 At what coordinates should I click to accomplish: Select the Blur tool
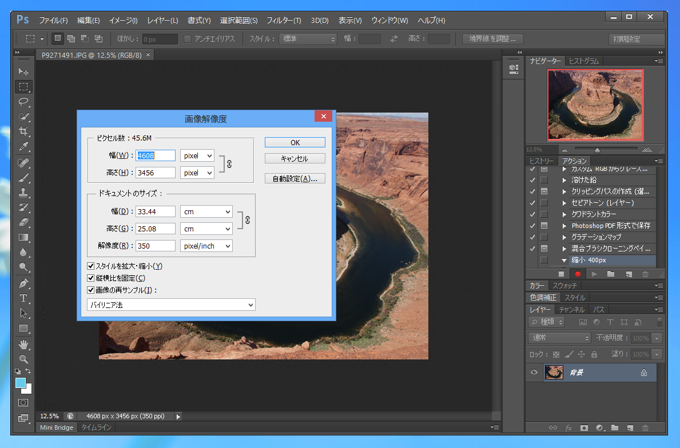(x=23, y=252)
